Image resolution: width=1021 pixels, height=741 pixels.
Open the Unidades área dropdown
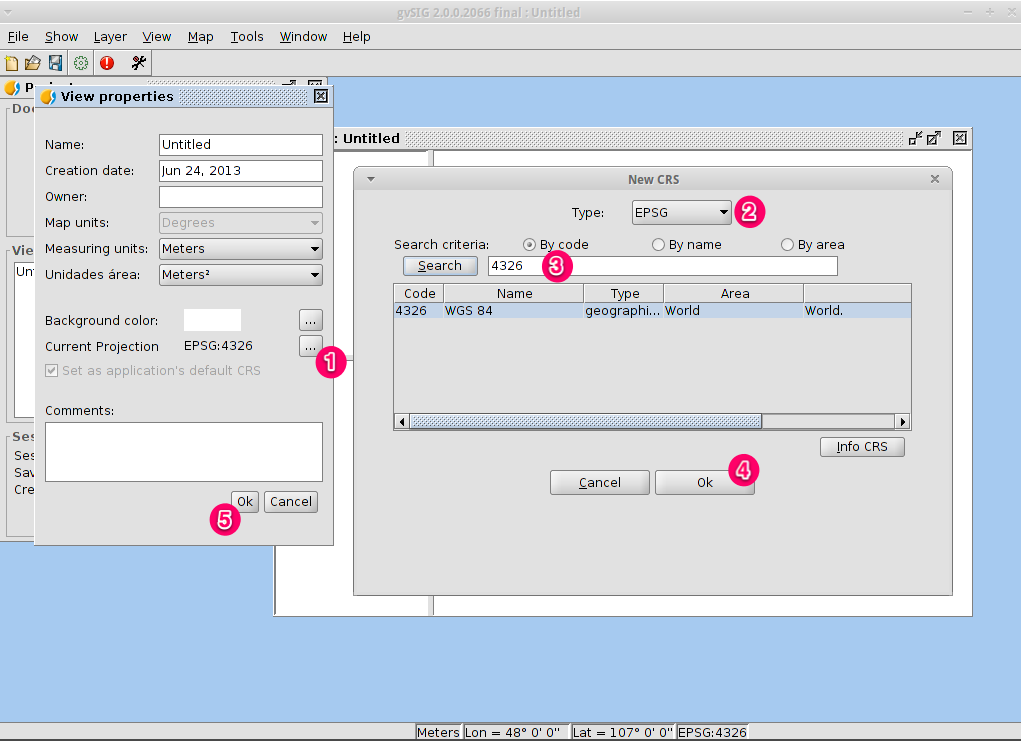coord(241,275)
